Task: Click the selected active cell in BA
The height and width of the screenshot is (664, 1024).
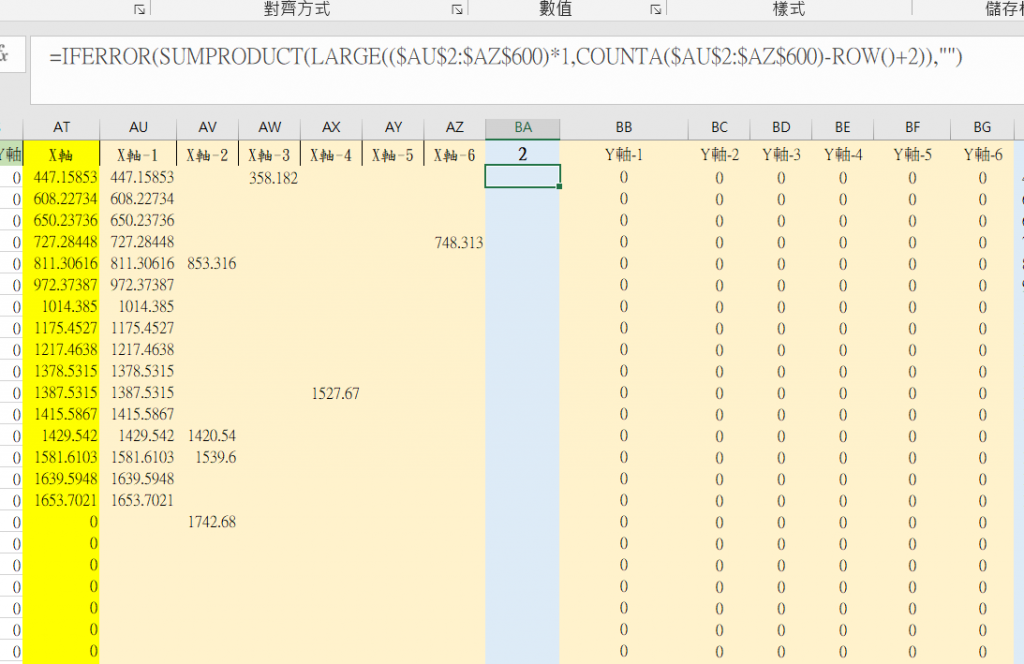Action: point(522,177)
